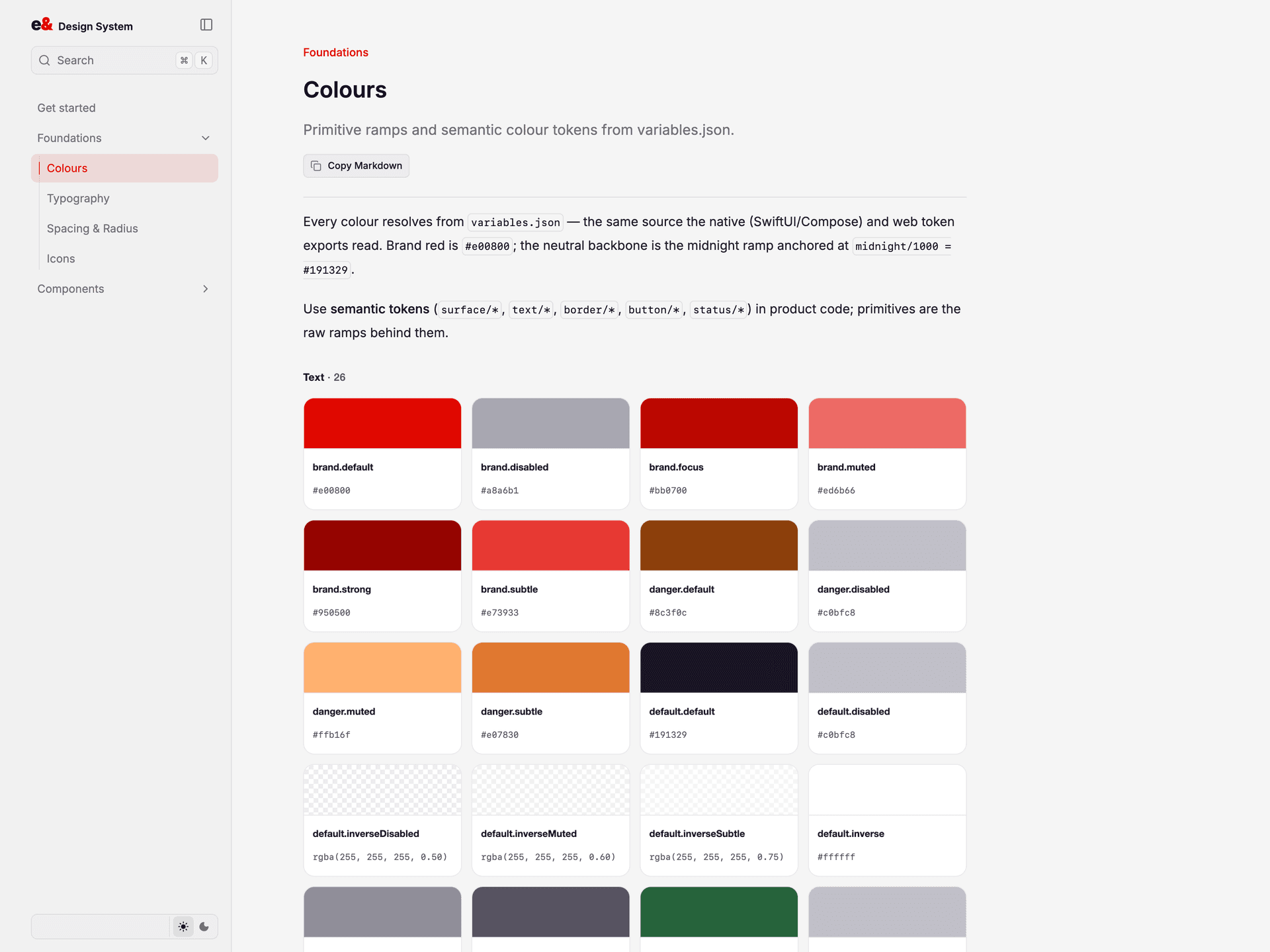Expand the Components section chevron
Screen dimensions: 1270x952
206,289
